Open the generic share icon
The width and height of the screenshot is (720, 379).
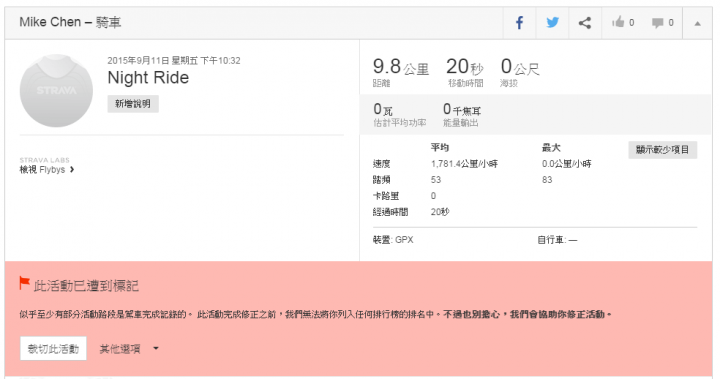[x=585, y=23]
